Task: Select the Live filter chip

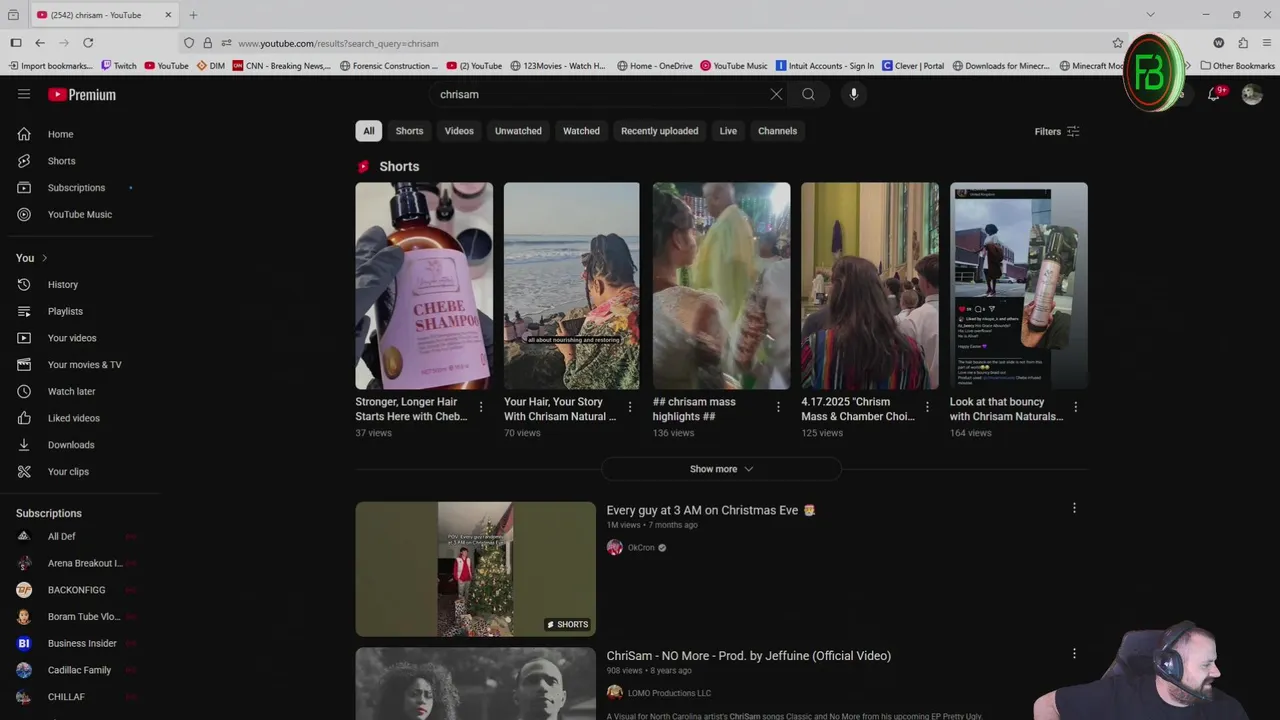Action: (728, 131)
